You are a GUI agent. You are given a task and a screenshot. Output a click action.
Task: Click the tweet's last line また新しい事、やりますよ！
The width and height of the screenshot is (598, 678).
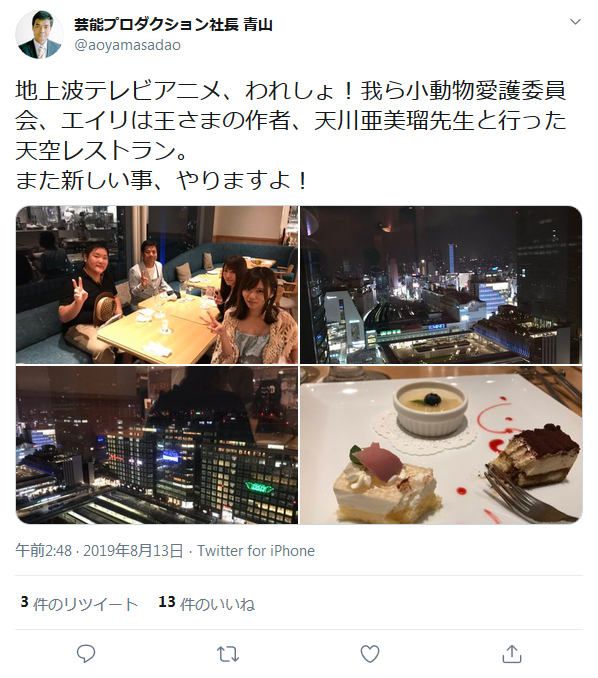(162, 180)
